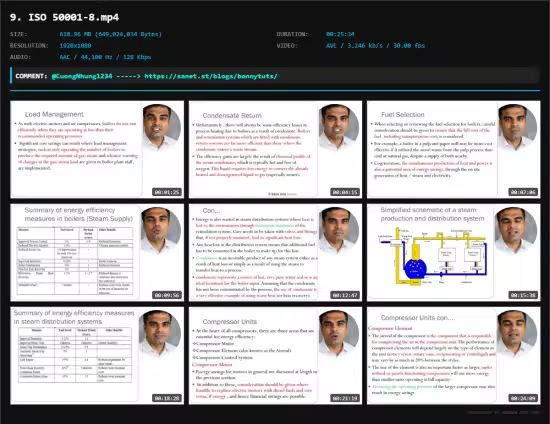
Task: Click the 'Fuel Selection' slide heading
Action: 403,115
